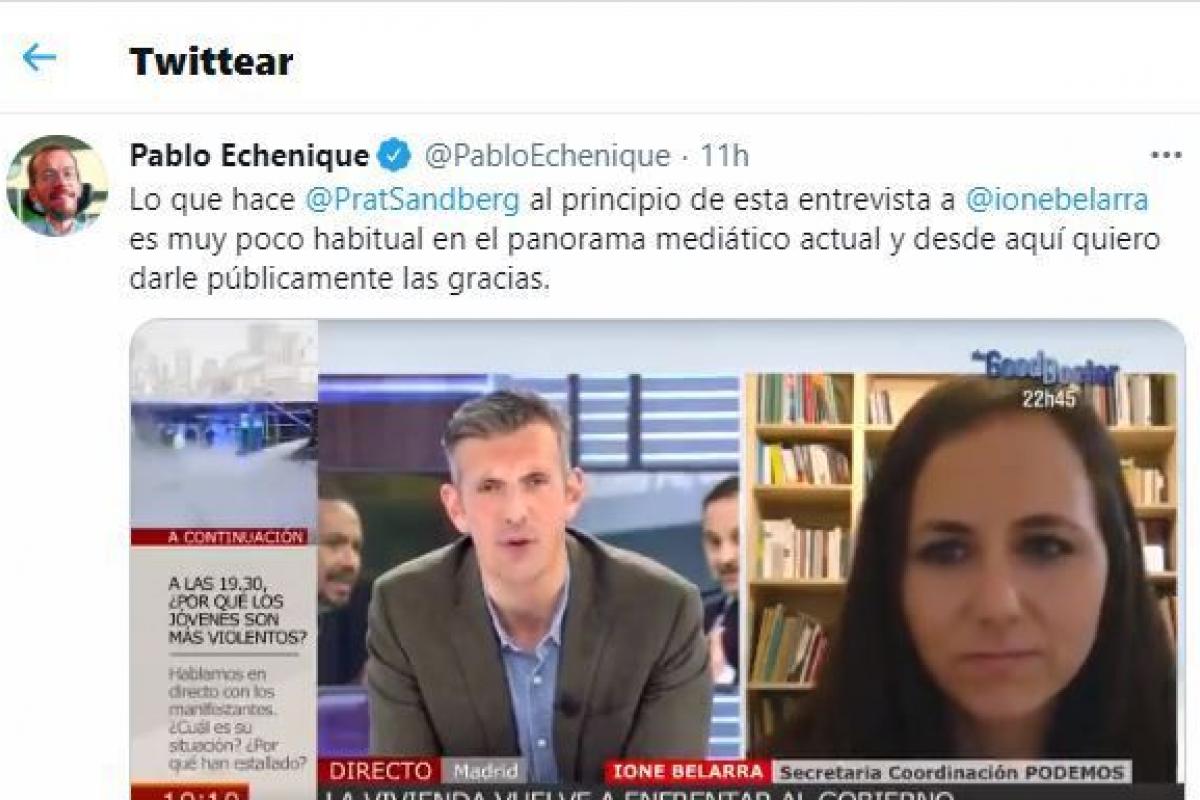Open the @PratSandberg mention
The height and width of the screenshot is (800, 1200).
(411, 199)
